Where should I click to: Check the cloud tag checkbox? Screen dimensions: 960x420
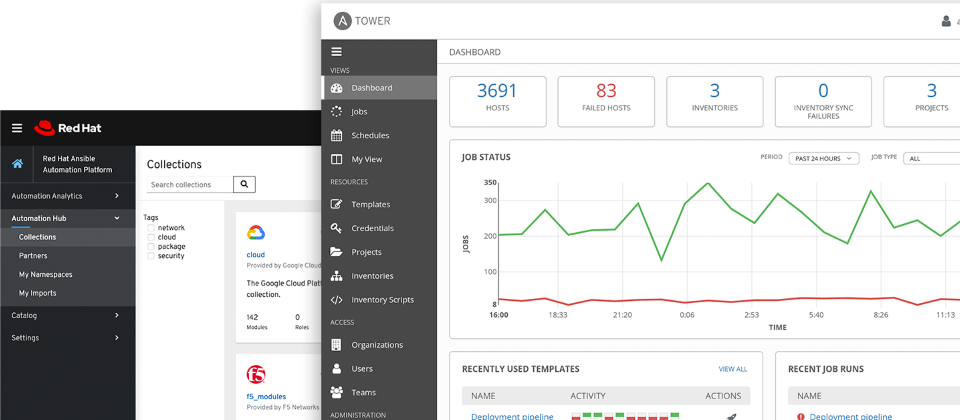(x=151, y=237)
